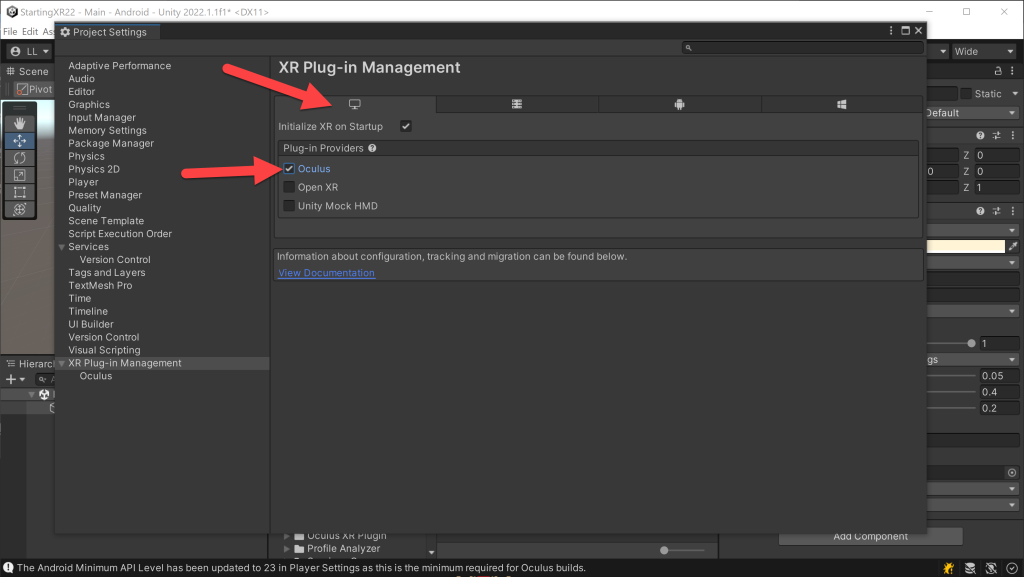This screenshot has width=1024, height=577.
Task: Open the Edit menu
Action: [30, 31]
